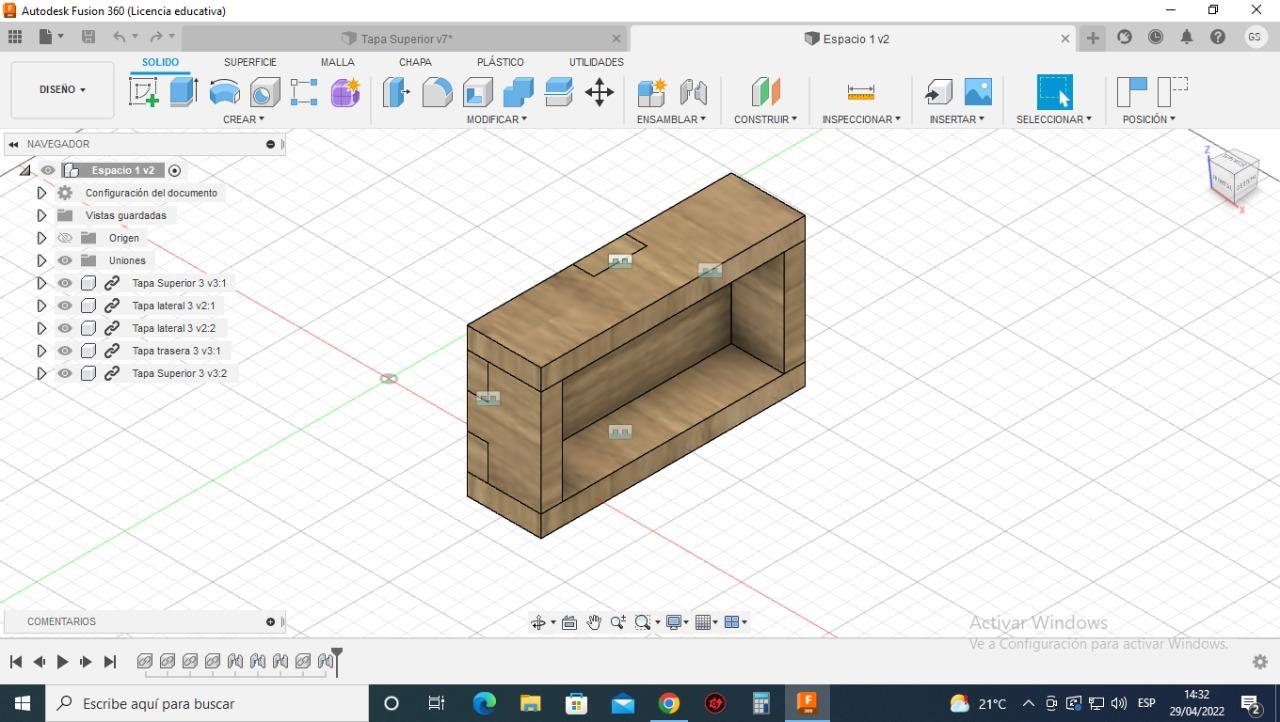This screenshot has width=1280, height=722.
Task: Pick the Combine tool
Action: (518, 92)
